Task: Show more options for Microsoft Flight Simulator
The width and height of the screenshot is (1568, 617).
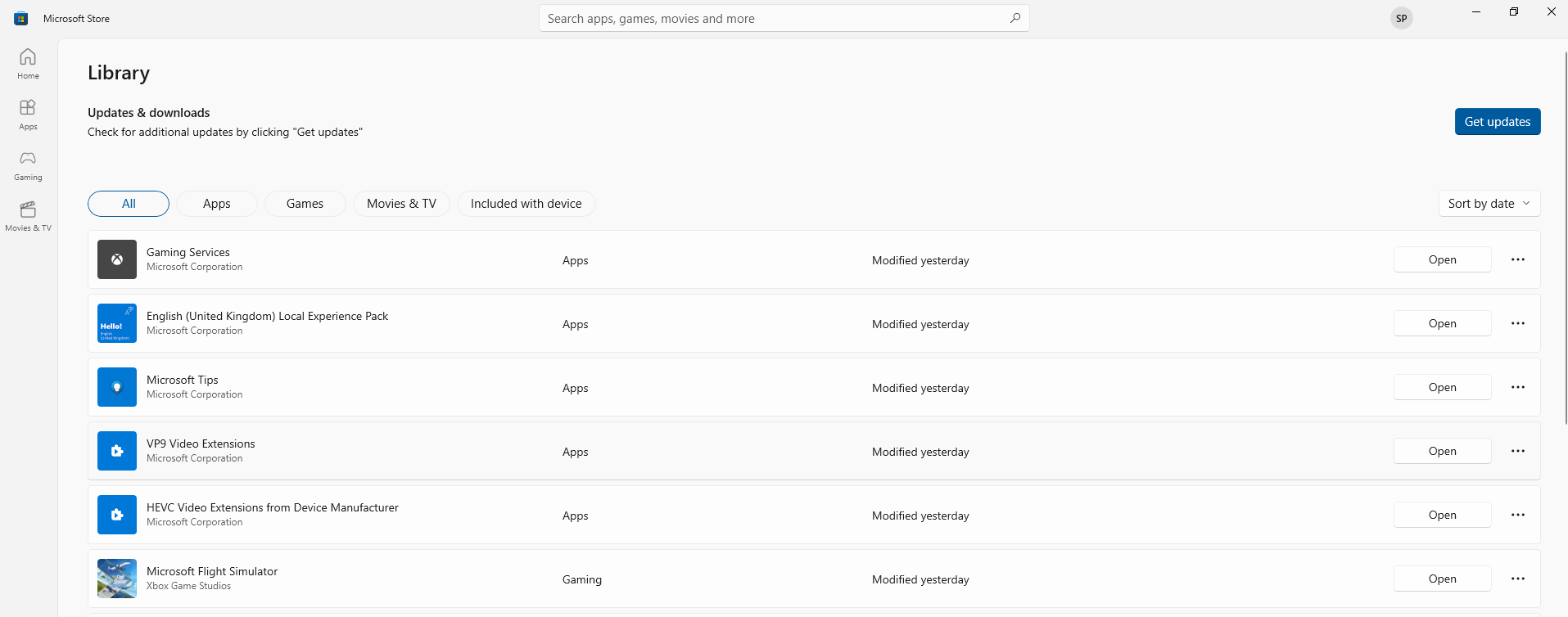Action: coord(1517,579)
